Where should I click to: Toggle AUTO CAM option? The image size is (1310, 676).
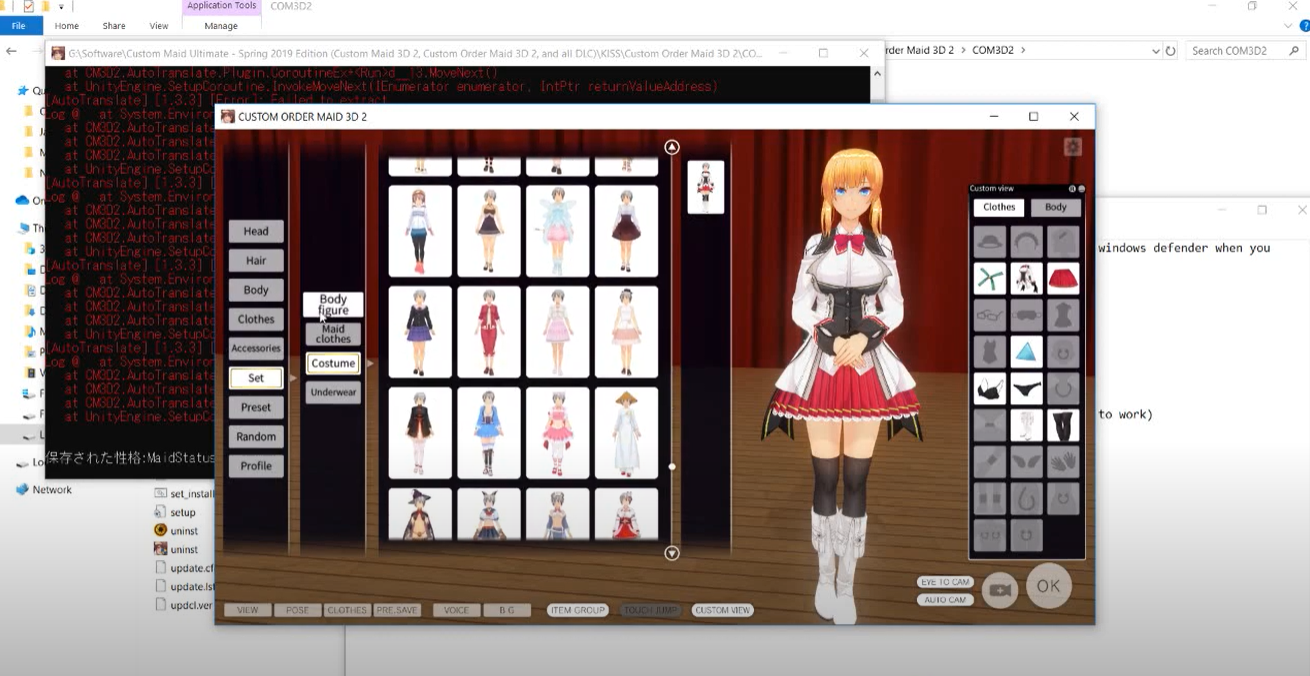tap(945, 600)
